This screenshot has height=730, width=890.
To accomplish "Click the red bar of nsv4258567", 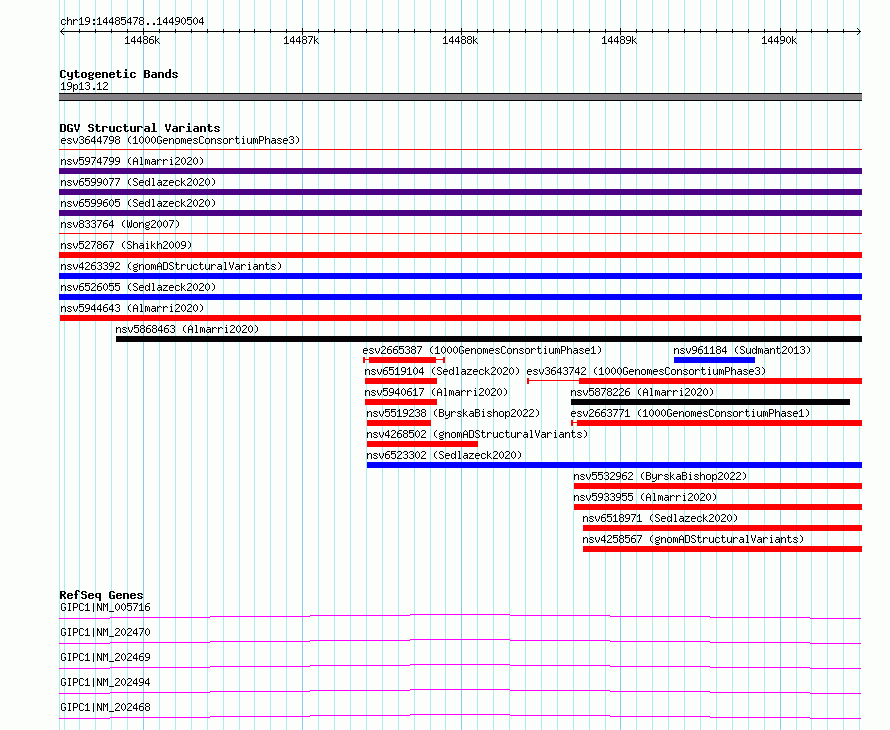I will 723,549.
